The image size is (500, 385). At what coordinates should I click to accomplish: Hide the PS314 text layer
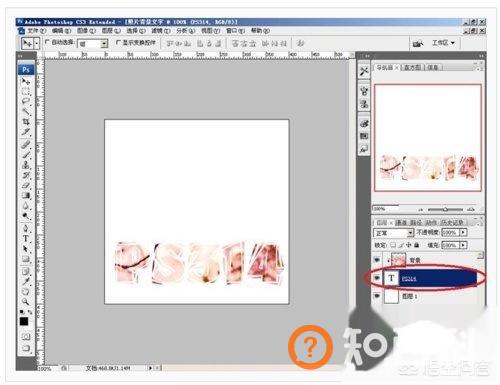[377, 278]
